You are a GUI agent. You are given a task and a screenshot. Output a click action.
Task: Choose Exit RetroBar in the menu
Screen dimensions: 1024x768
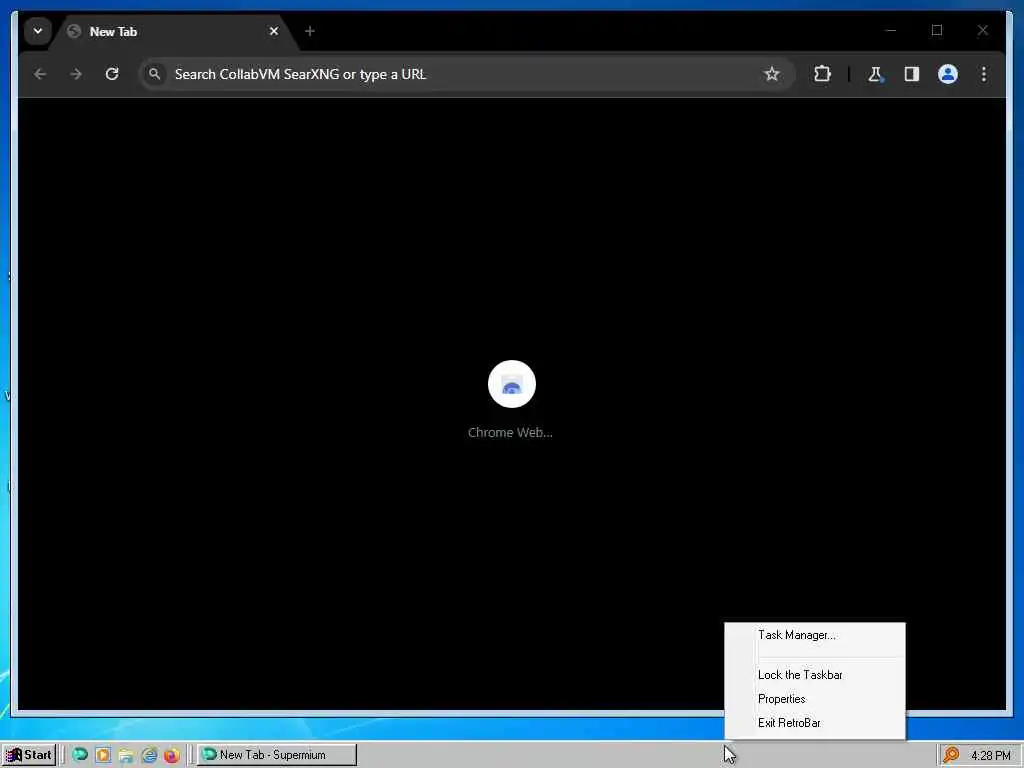pyautogui.click(x=814, y=723)
